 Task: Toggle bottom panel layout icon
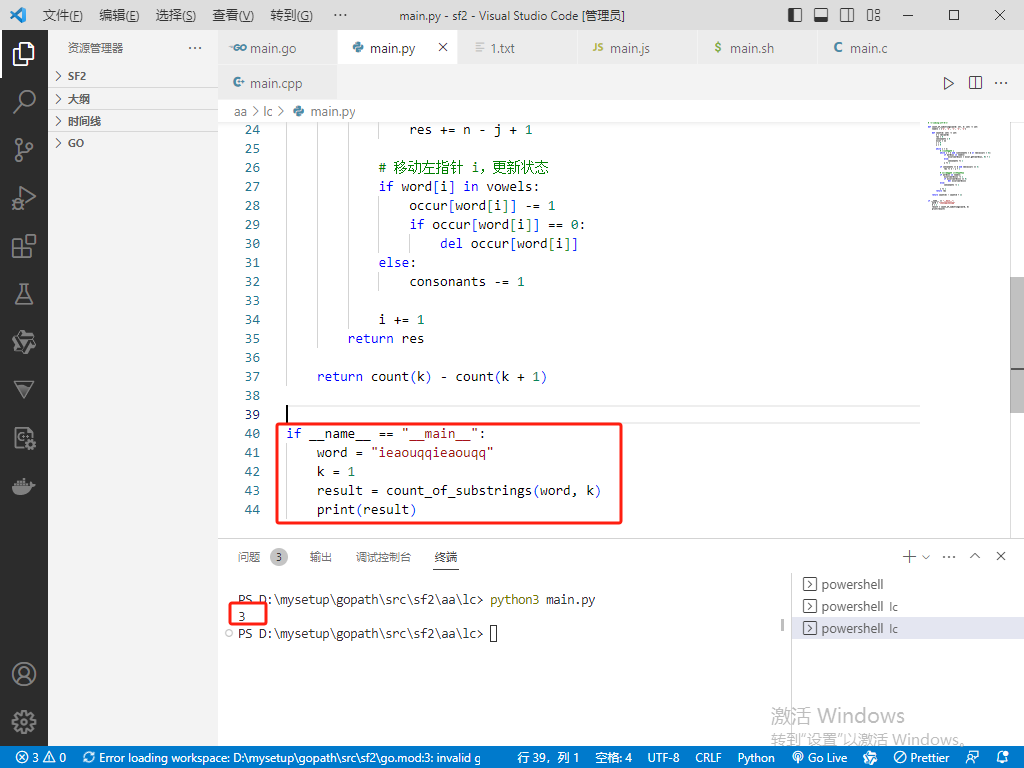pyautogui.click(x=821, y=15)
